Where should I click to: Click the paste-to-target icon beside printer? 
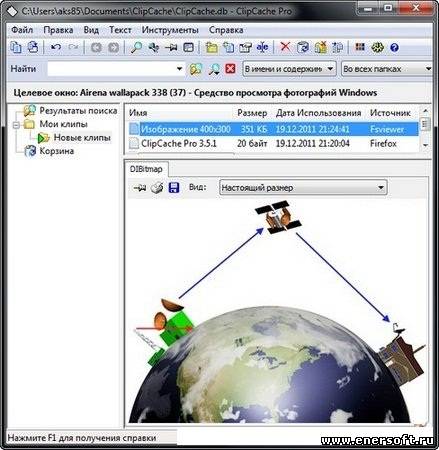139,188
